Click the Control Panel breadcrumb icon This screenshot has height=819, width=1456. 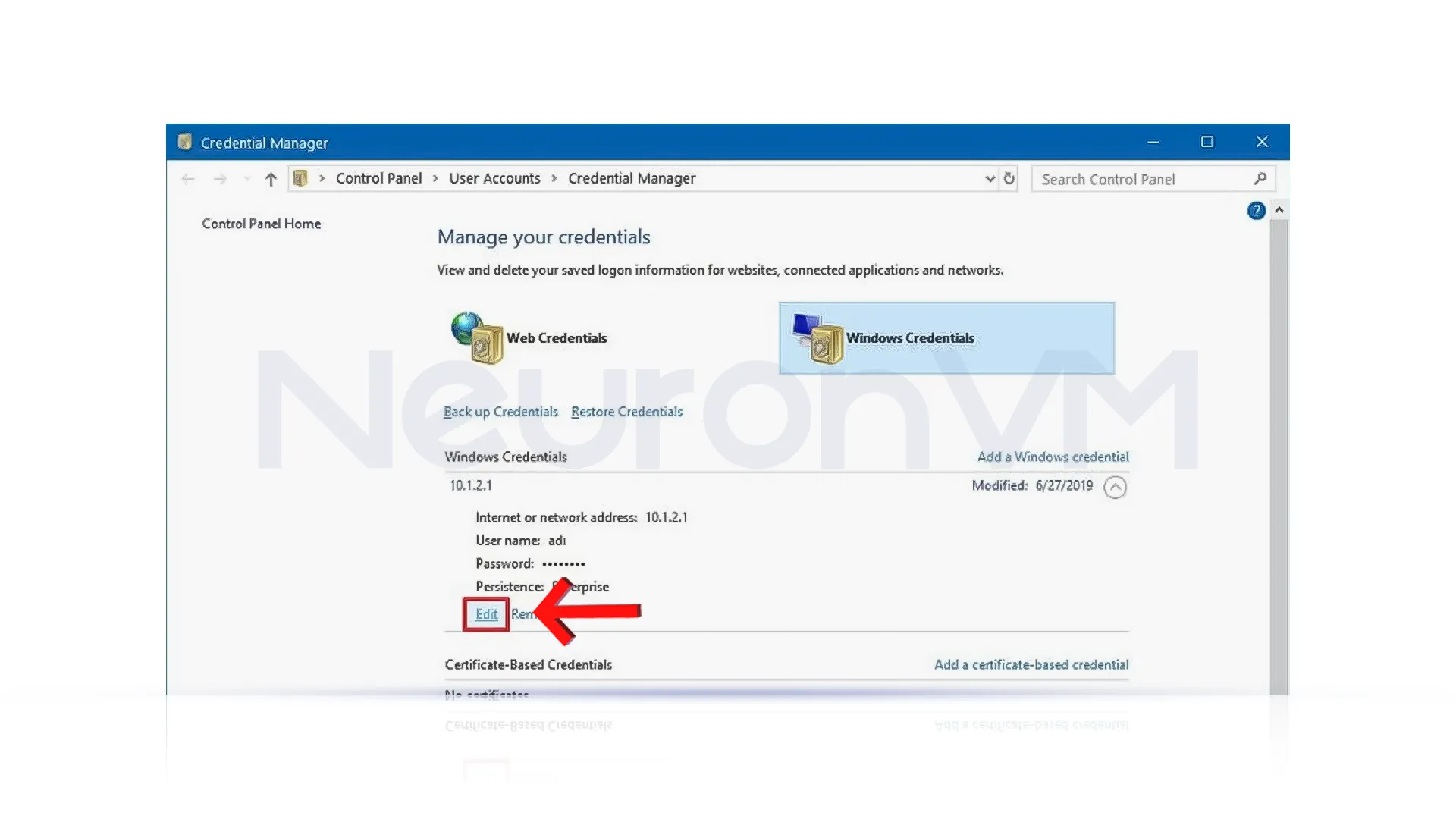300,178
